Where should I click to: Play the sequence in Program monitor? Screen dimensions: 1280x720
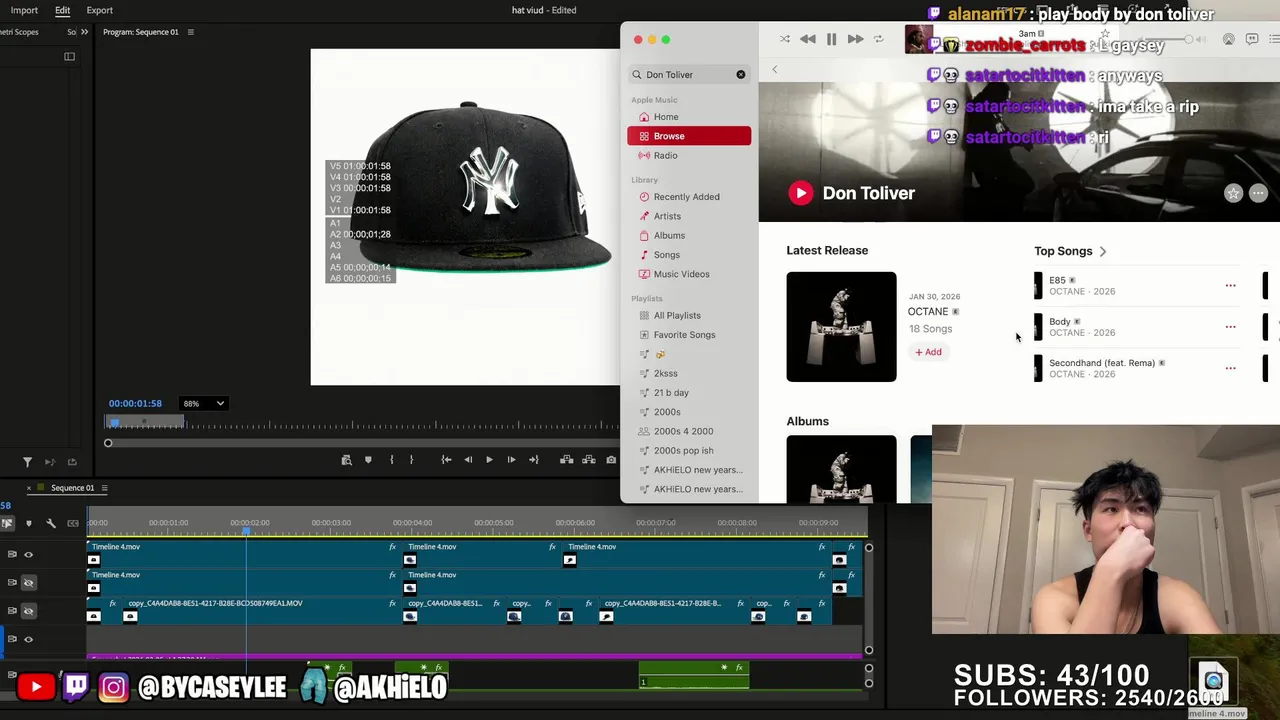(489, 460)
